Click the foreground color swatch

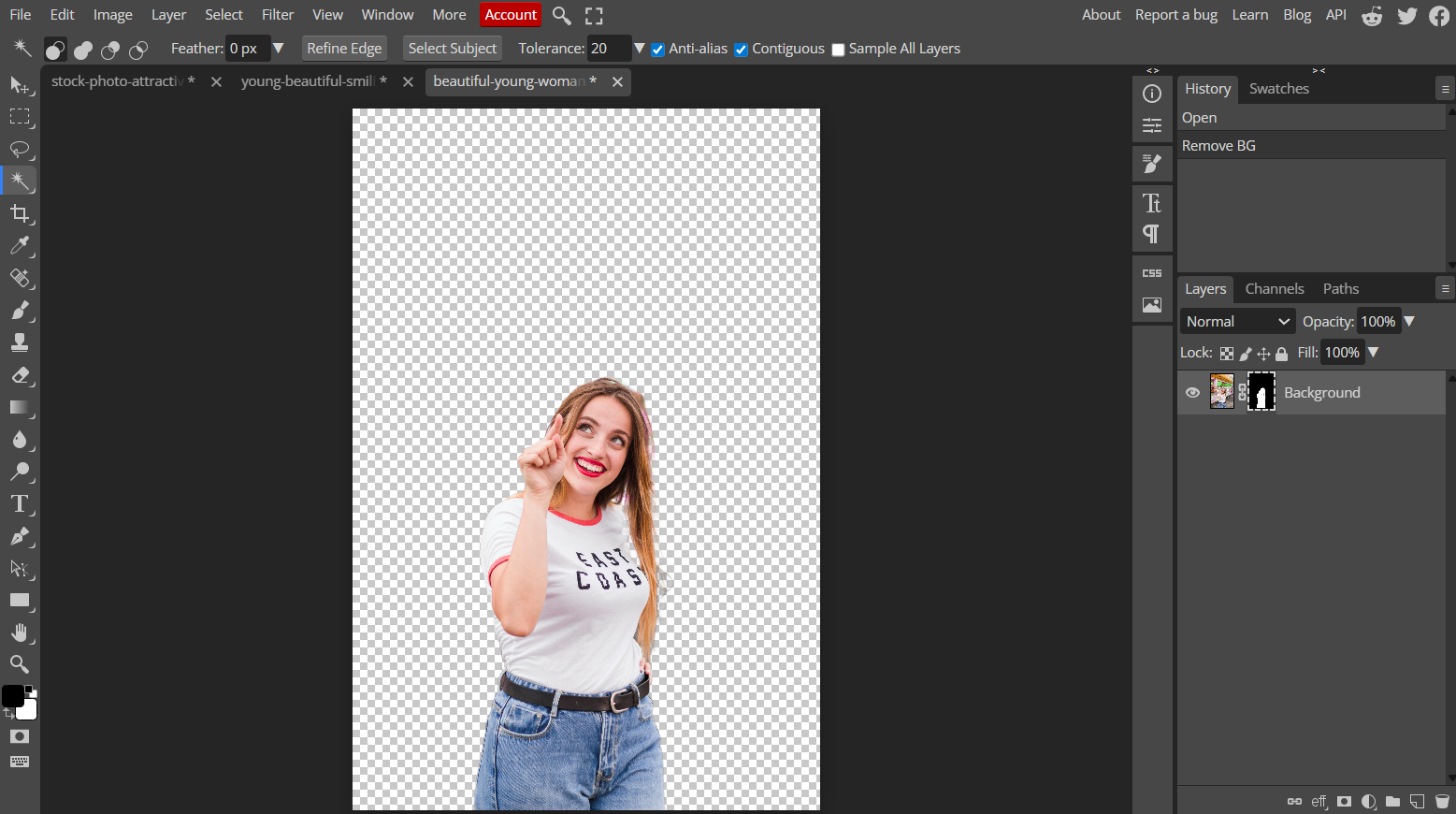point(13,693)
